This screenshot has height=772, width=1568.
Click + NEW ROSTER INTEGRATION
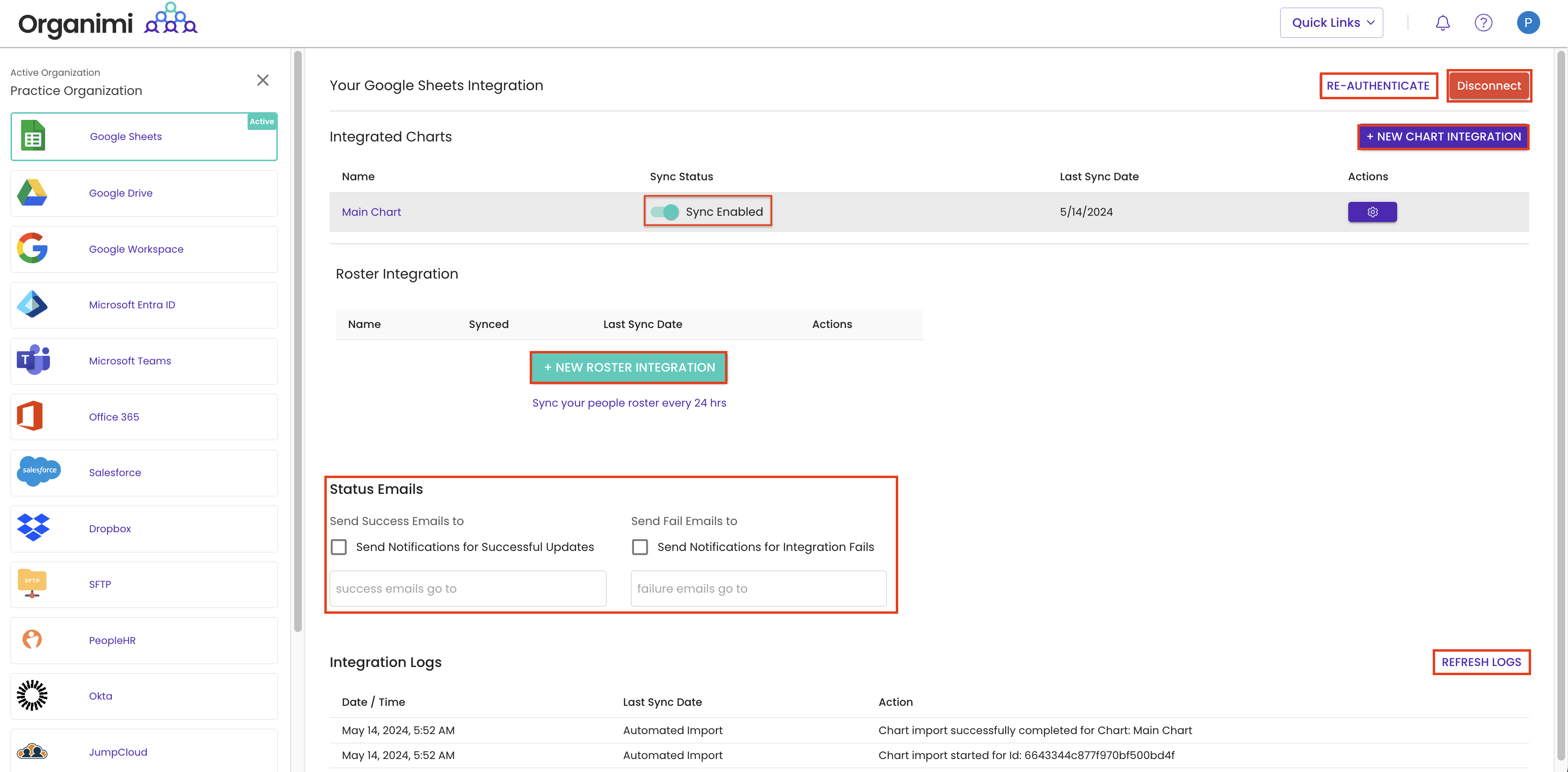[x=628, y=367]
